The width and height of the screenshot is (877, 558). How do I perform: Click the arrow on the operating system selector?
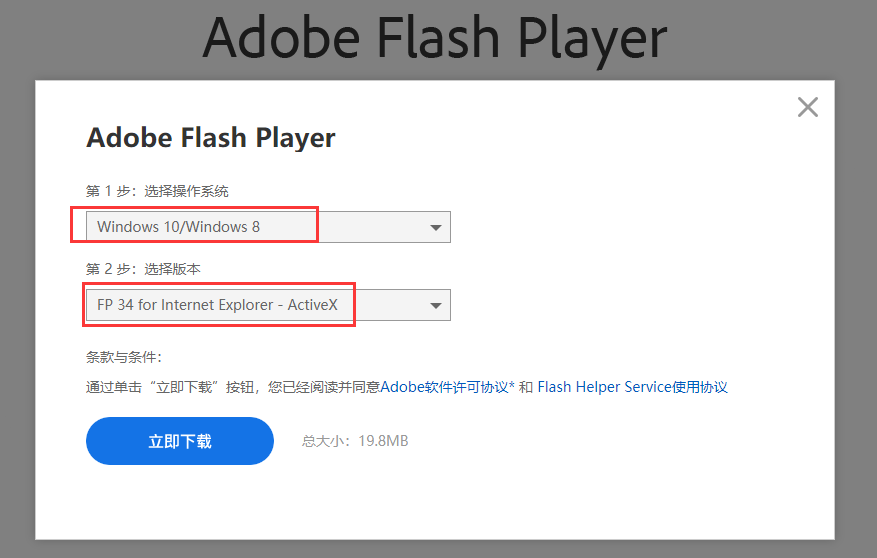click(x=436, y=228)
